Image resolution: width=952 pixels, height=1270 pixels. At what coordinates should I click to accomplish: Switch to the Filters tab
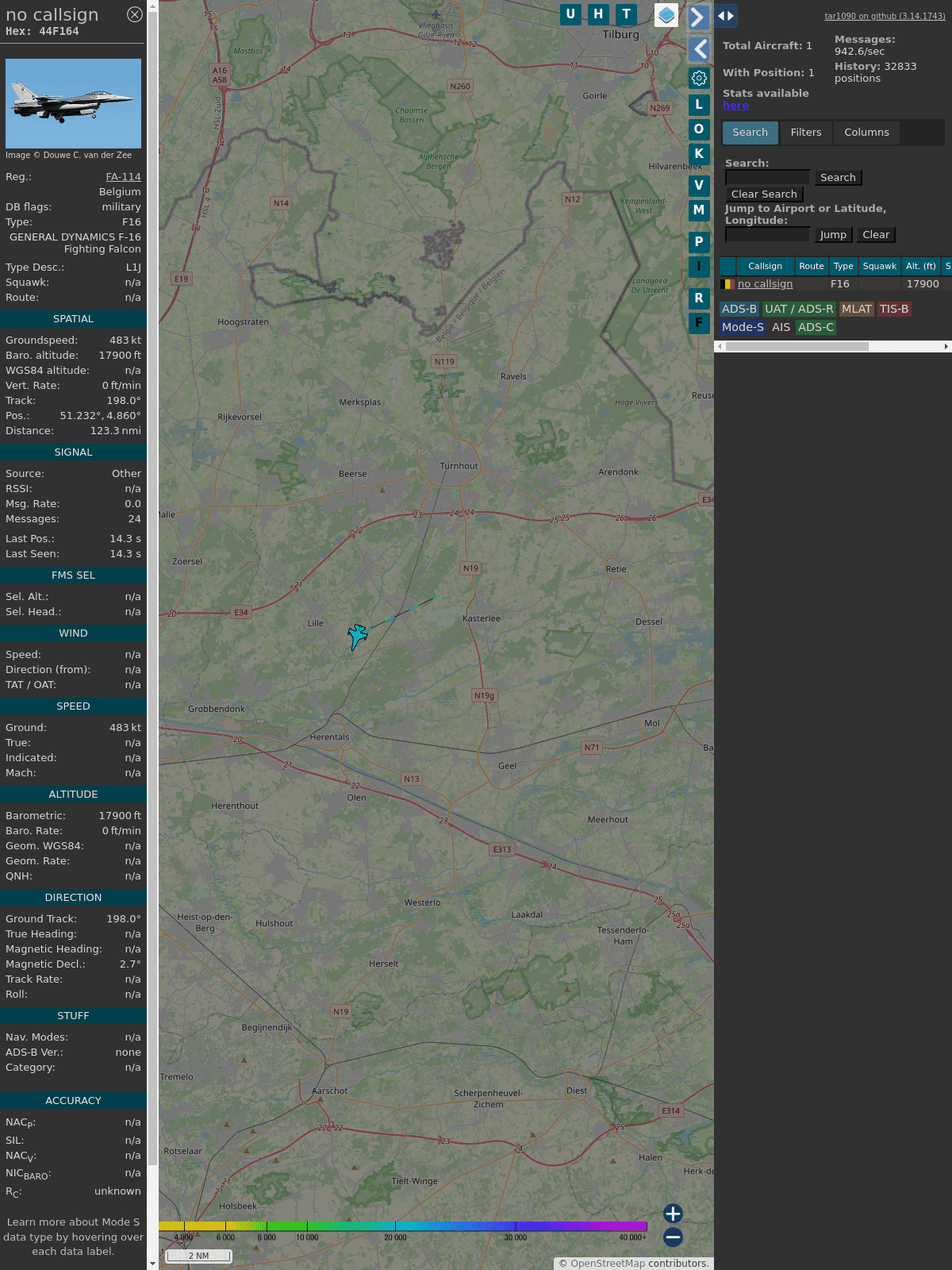pyautogui.click(x=806, y=133)
